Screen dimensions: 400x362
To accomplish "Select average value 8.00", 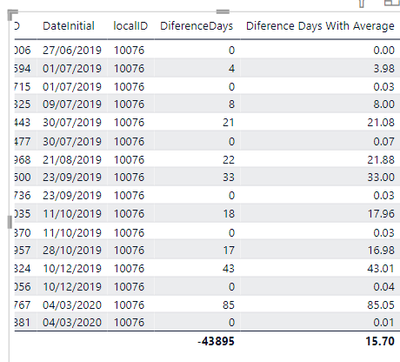I will [384, 104].
